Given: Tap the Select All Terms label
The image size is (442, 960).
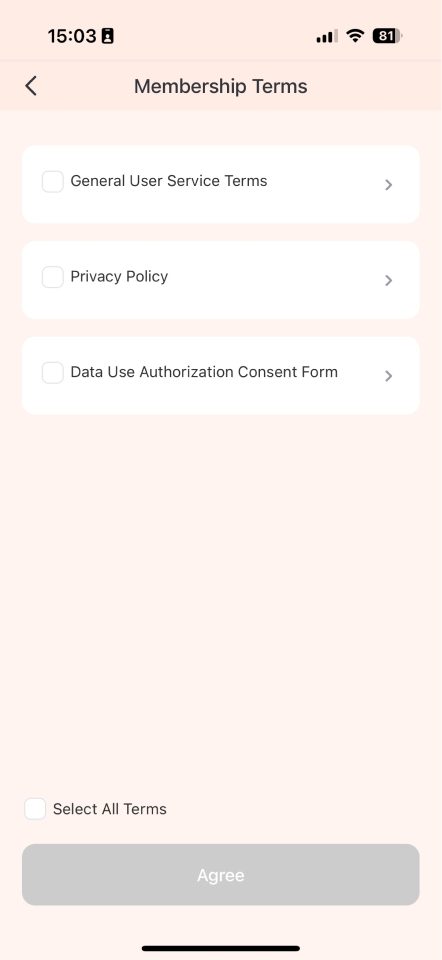Looking at the screenshot, I should [x=110, y=809].
